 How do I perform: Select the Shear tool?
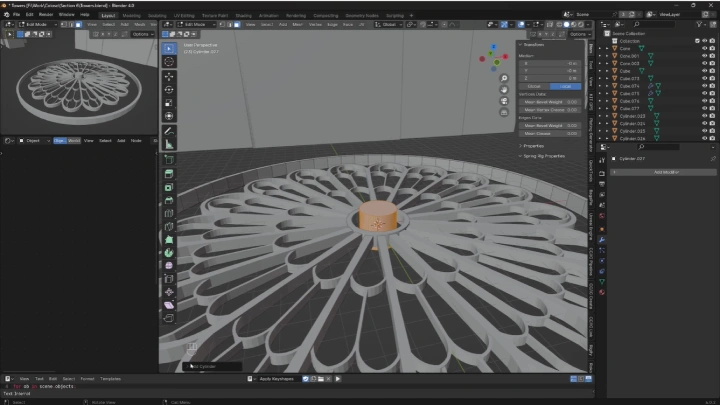pos(169,305)
